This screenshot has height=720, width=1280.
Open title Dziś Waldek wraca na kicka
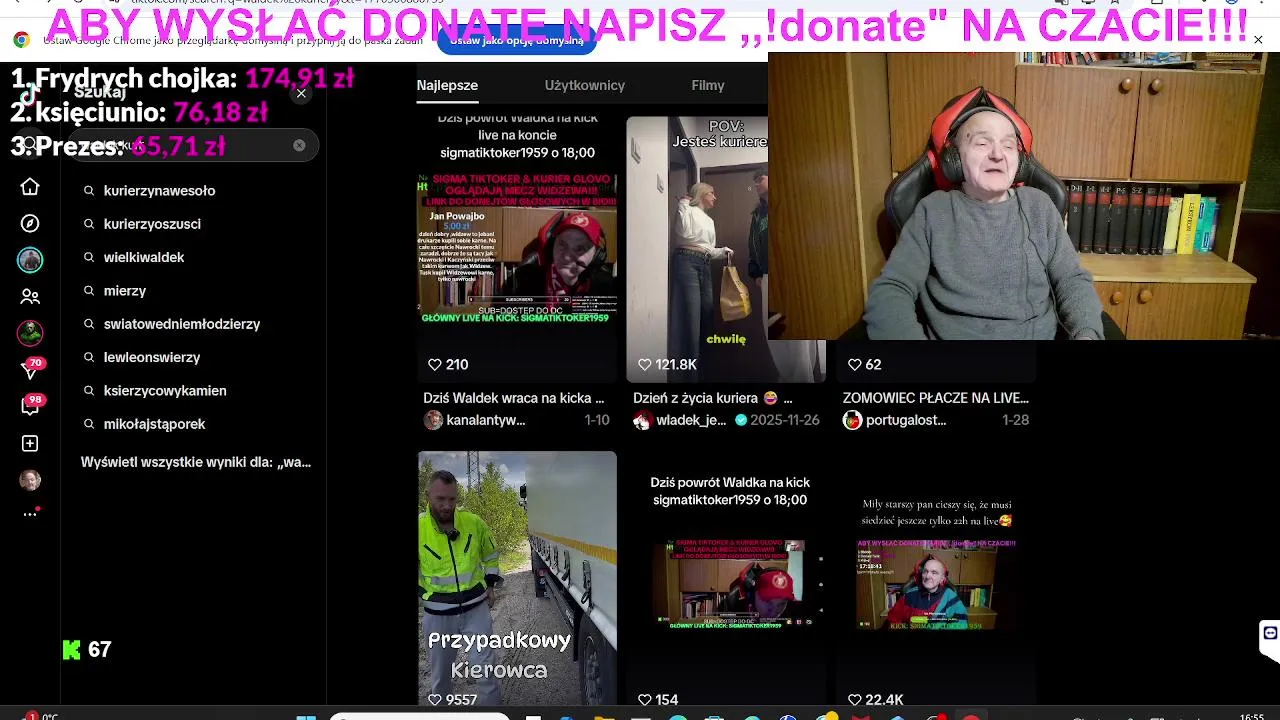(514, 398)
